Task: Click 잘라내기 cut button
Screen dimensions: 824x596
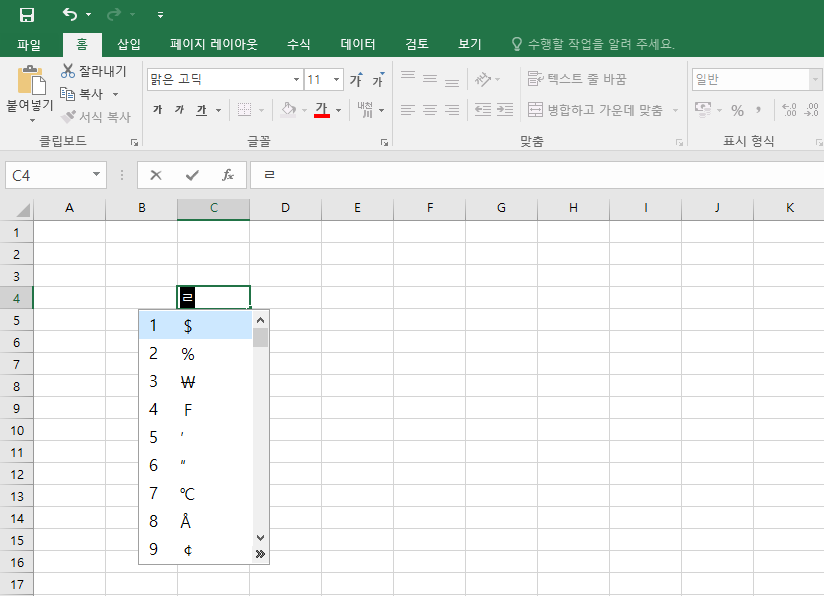Action: pyautogui.click(x=95, y=71)
